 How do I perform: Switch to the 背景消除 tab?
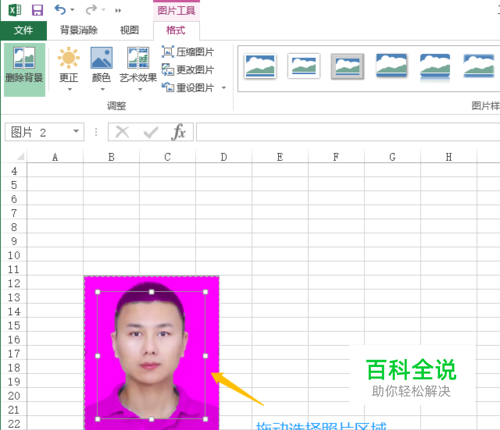pyautogui.click(x=79, y=30)
